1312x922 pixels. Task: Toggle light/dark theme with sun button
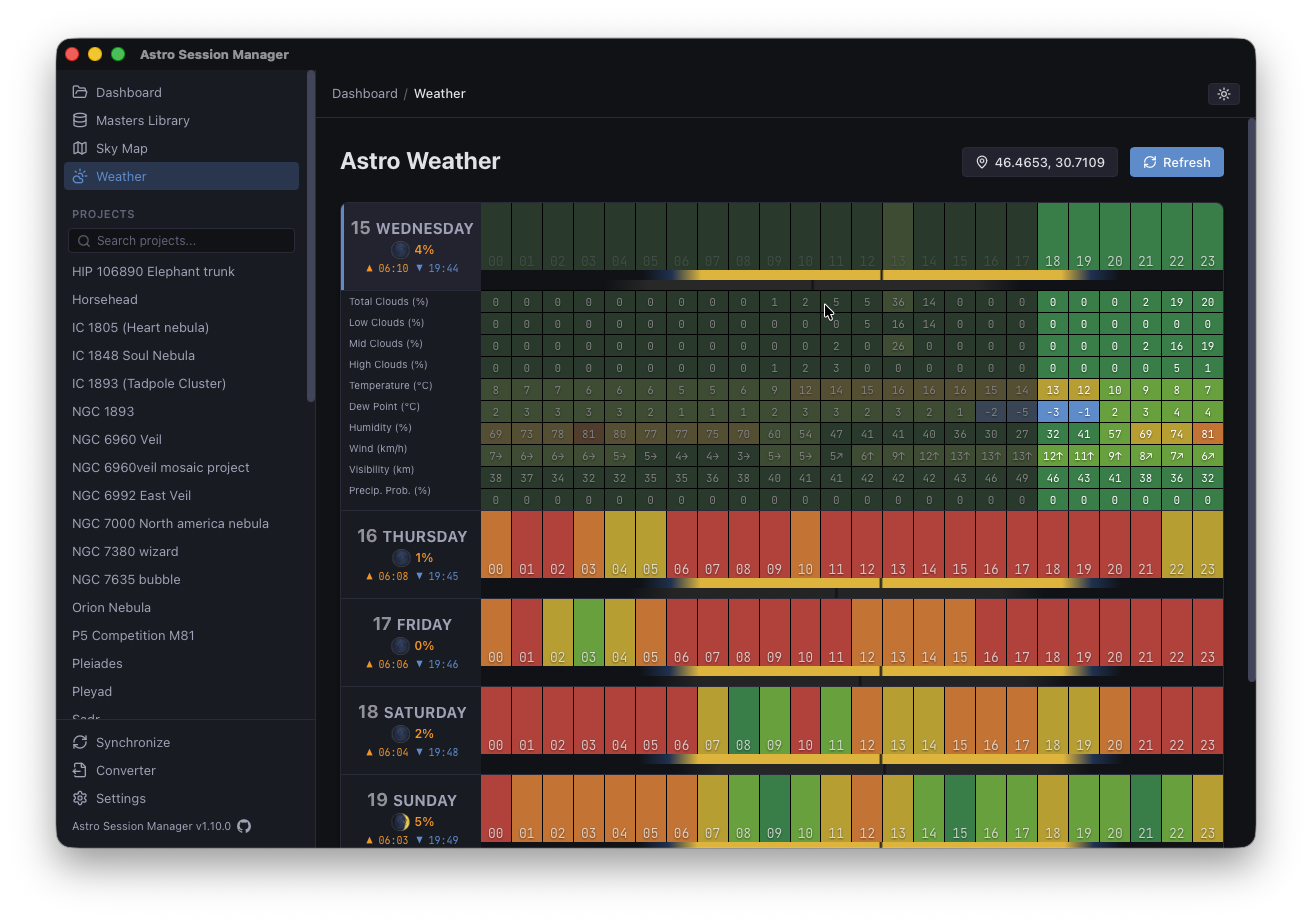click(1223, 93)
